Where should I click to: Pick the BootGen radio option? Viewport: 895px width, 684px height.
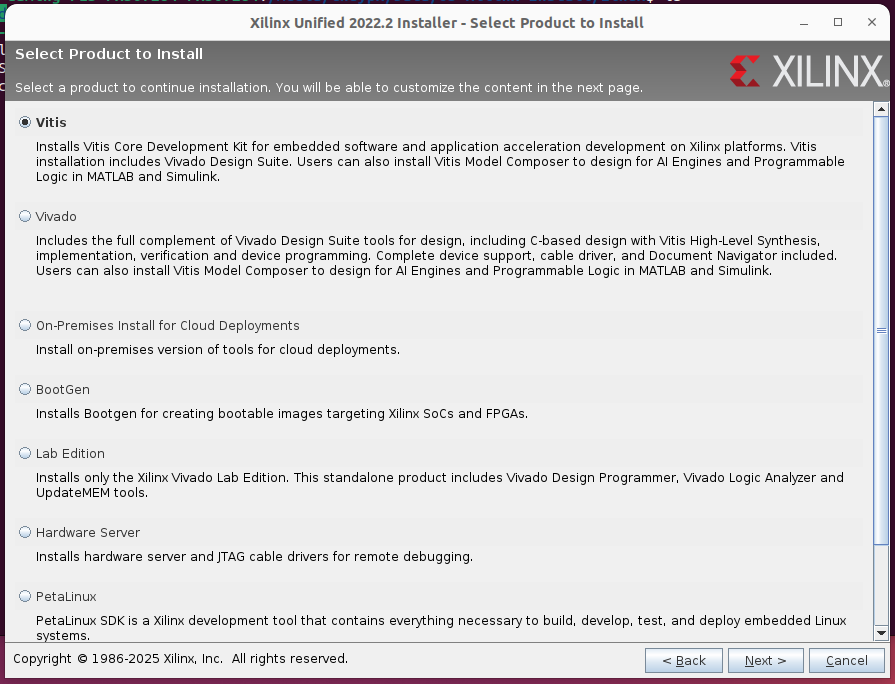[x=25, y=389]
